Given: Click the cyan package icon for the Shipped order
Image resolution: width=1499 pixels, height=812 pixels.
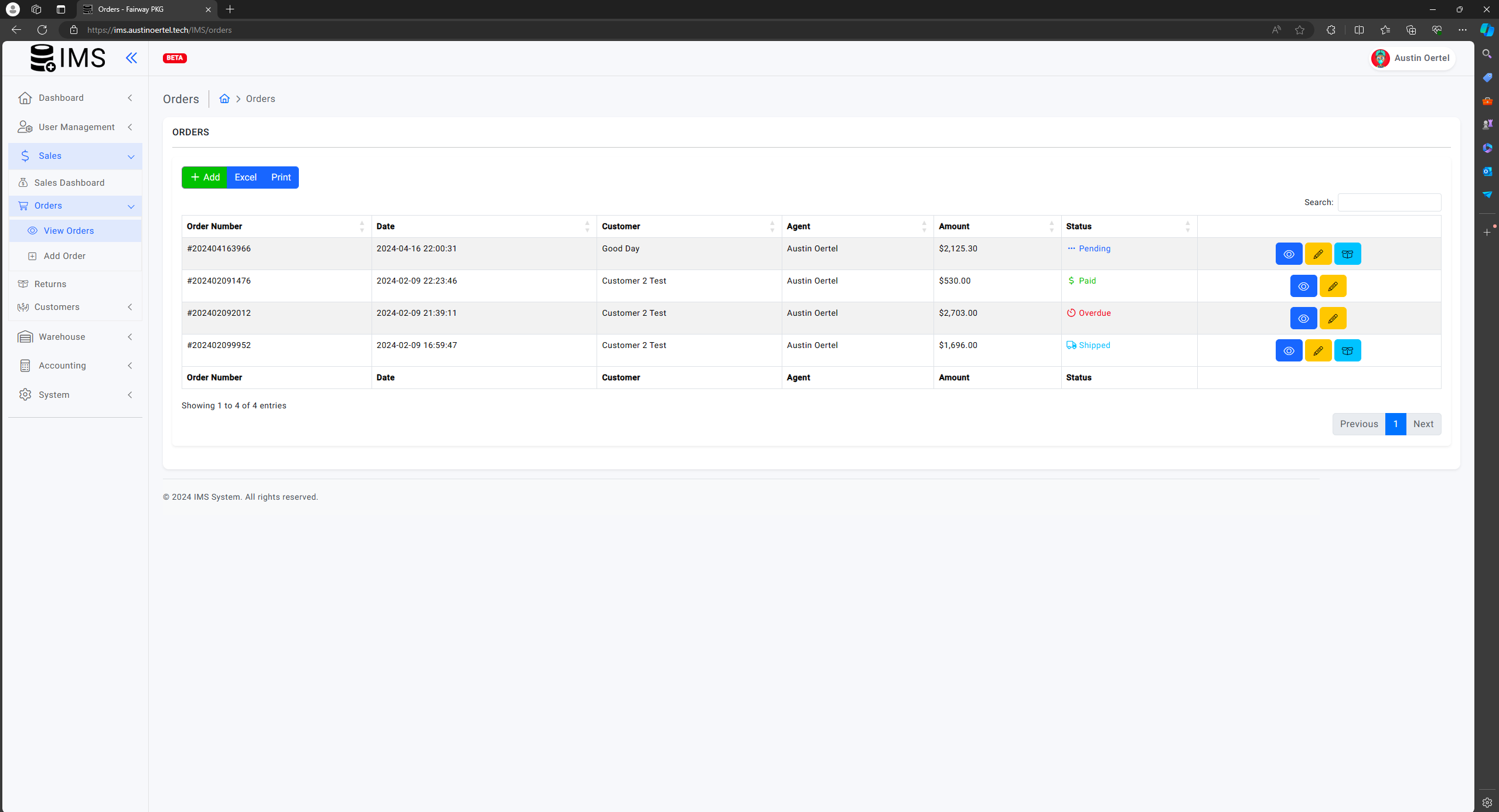Looking at the screenshot, I should pyautogui.click(x=1347, y=350).
